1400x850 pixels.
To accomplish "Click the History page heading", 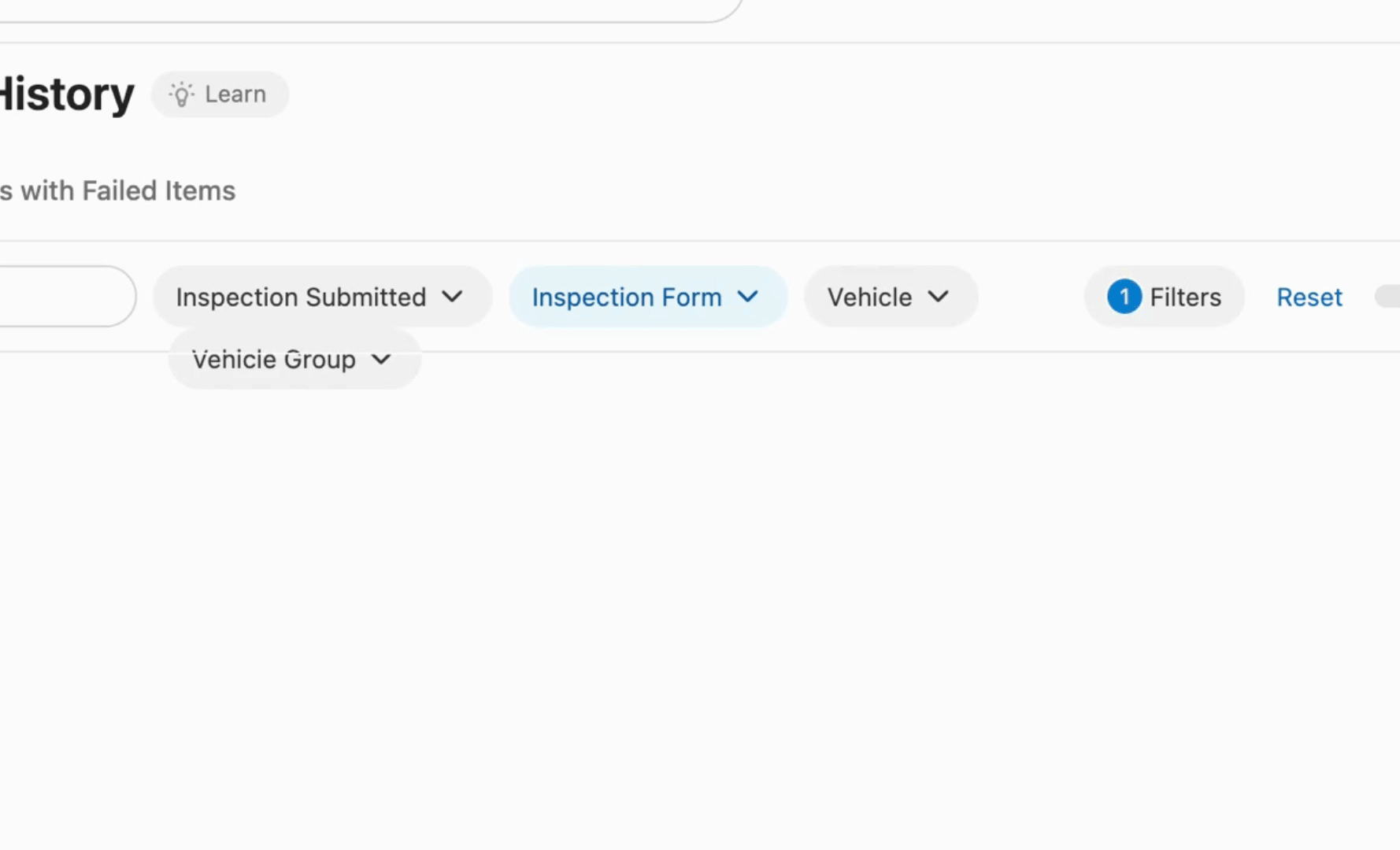I will 66,94.
